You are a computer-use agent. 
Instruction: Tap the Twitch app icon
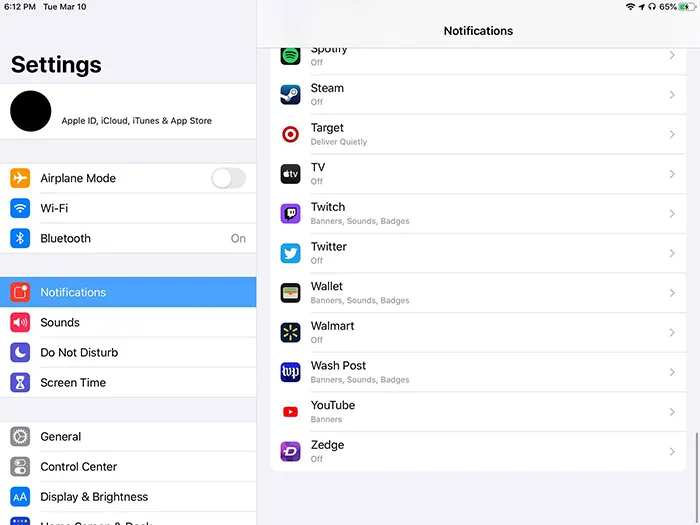290,213
